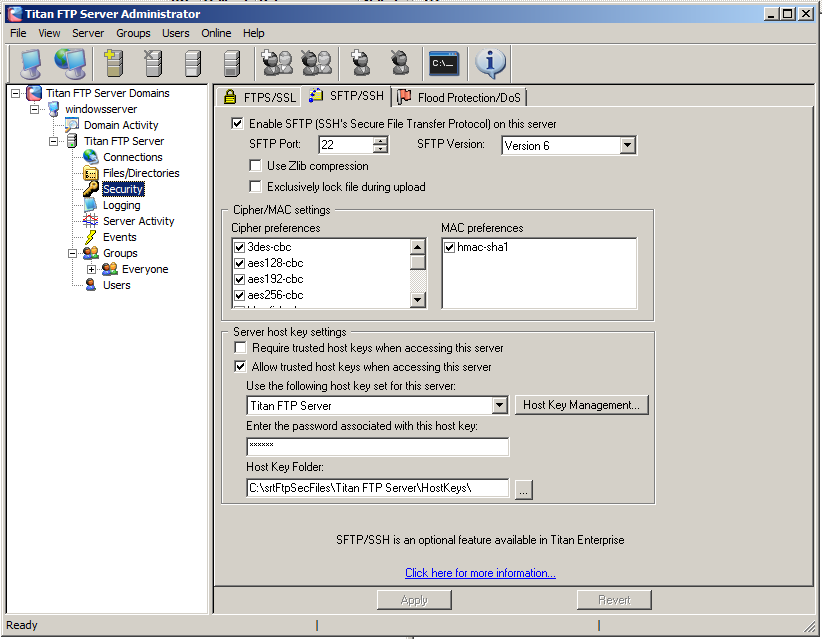822x639 pixels.
Task: Open the command prompt console toolbar icon
Action: click(444, 63)
